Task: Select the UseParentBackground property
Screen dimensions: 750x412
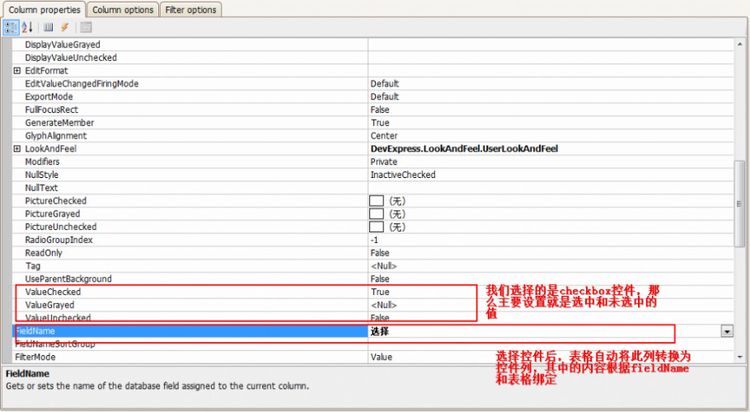Action: click(x=68, y=279)
